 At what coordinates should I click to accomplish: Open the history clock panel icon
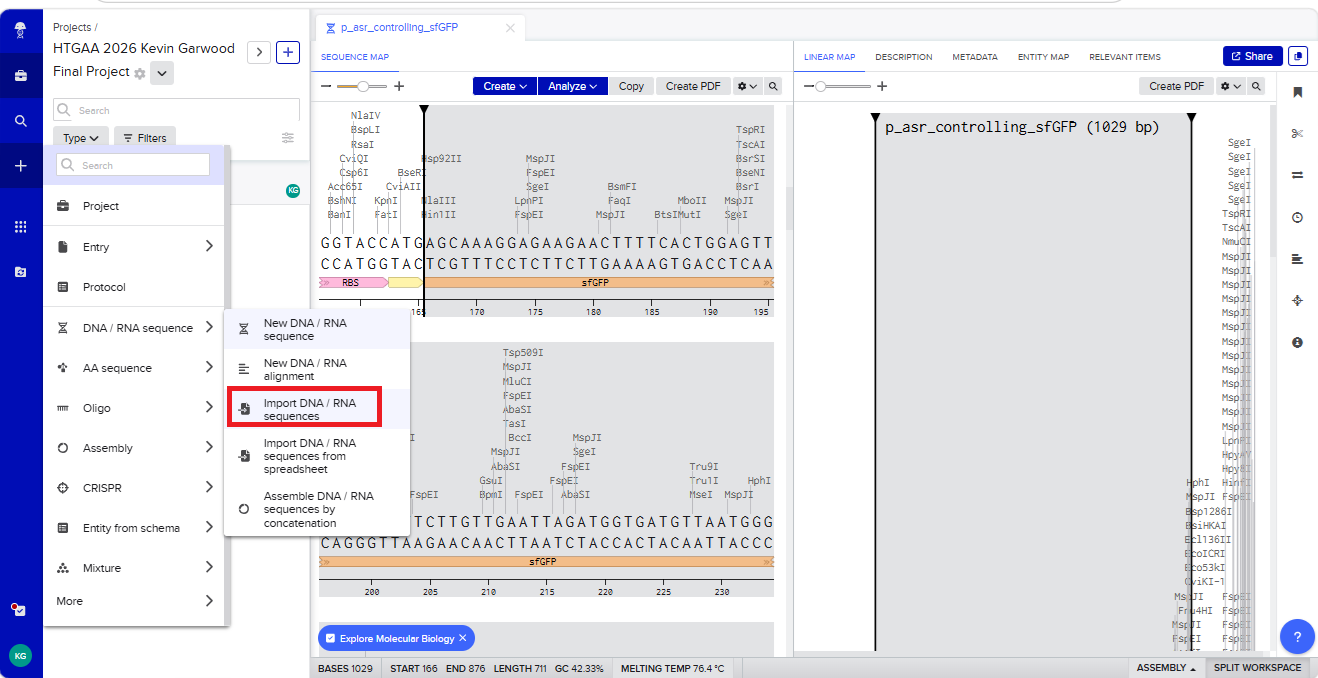coord(1298,217)
